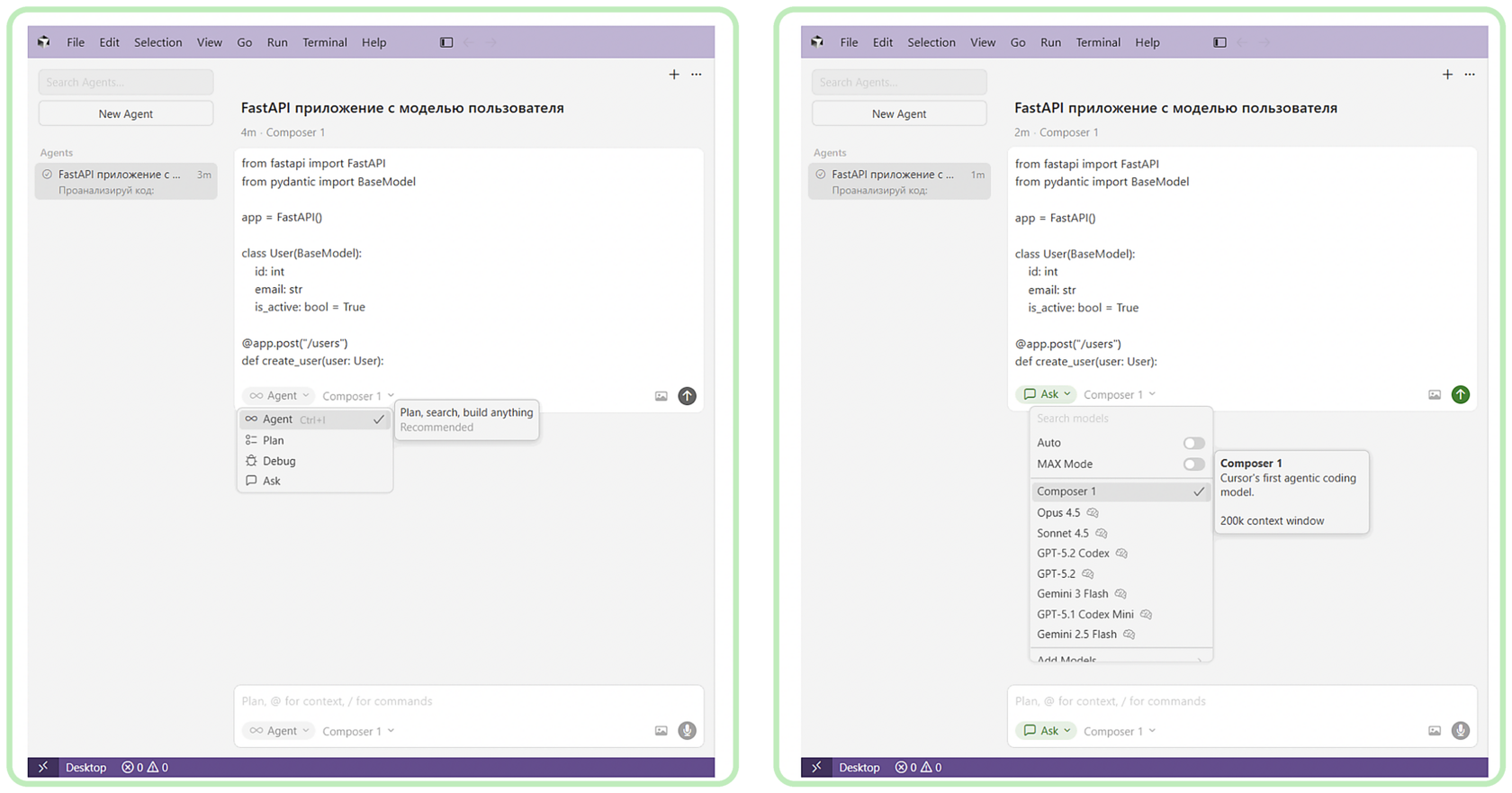Attach image icon in left window message
Screen dimensions: 1512x793
tap(661, 396)
